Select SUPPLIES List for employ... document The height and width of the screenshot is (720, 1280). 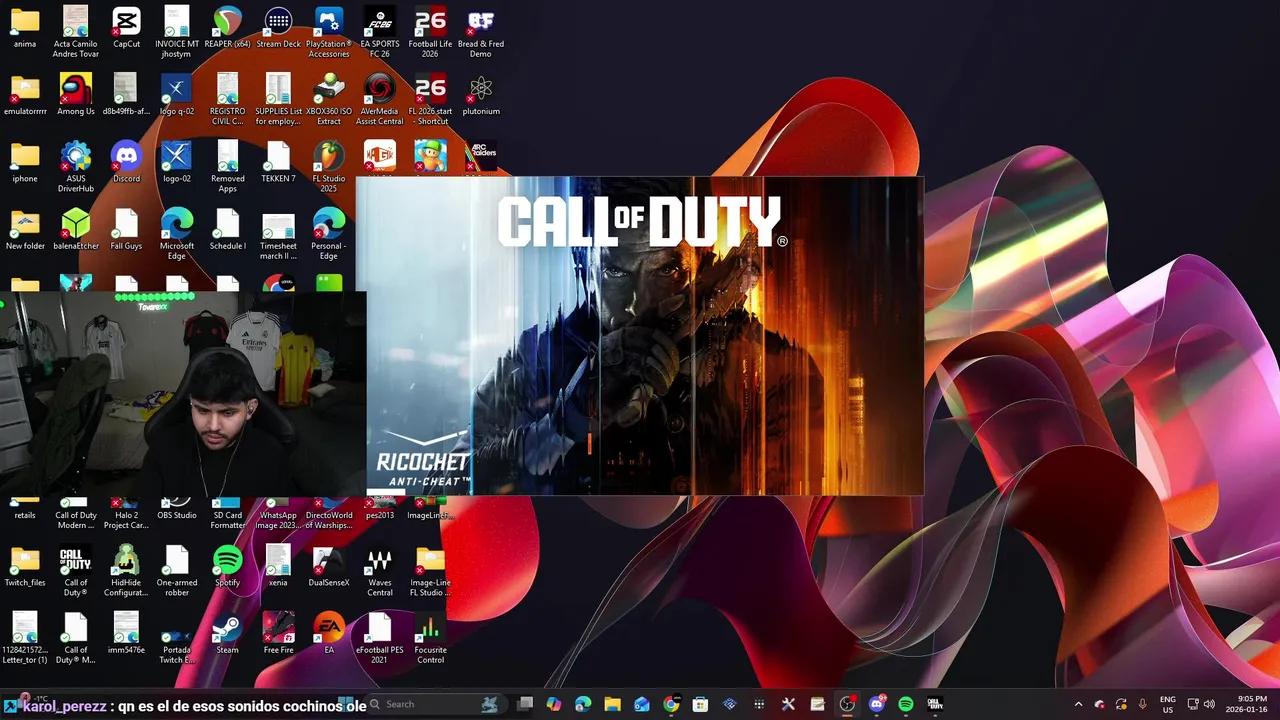tap(278, 99)
